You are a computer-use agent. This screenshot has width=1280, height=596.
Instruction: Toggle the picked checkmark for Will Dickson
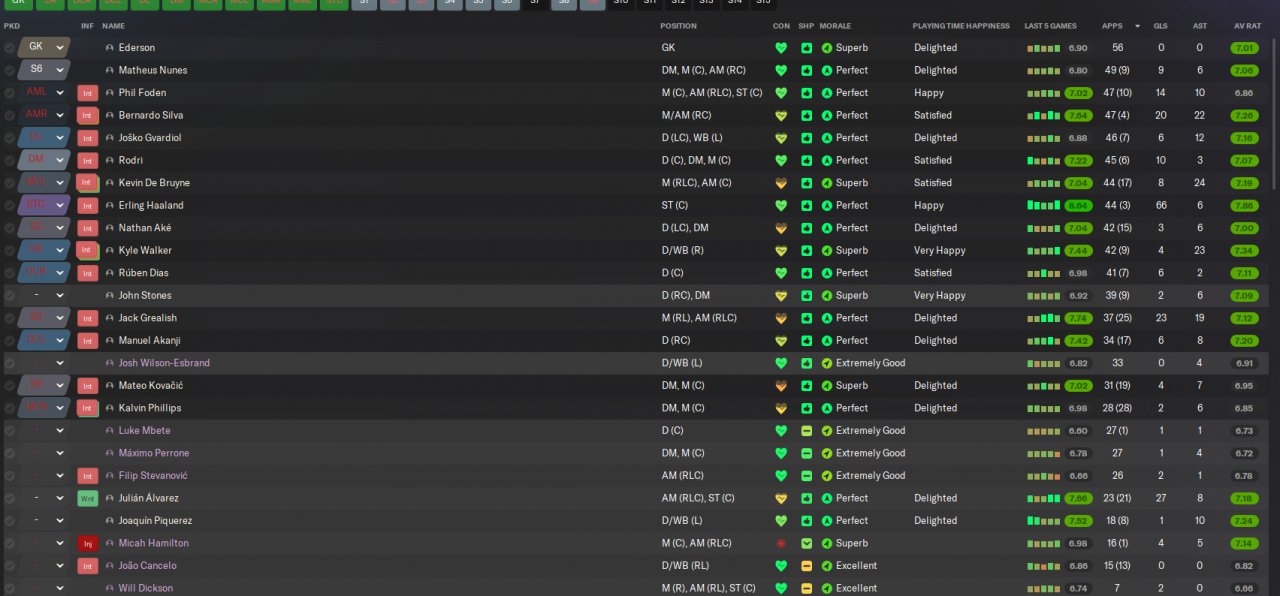9,588
